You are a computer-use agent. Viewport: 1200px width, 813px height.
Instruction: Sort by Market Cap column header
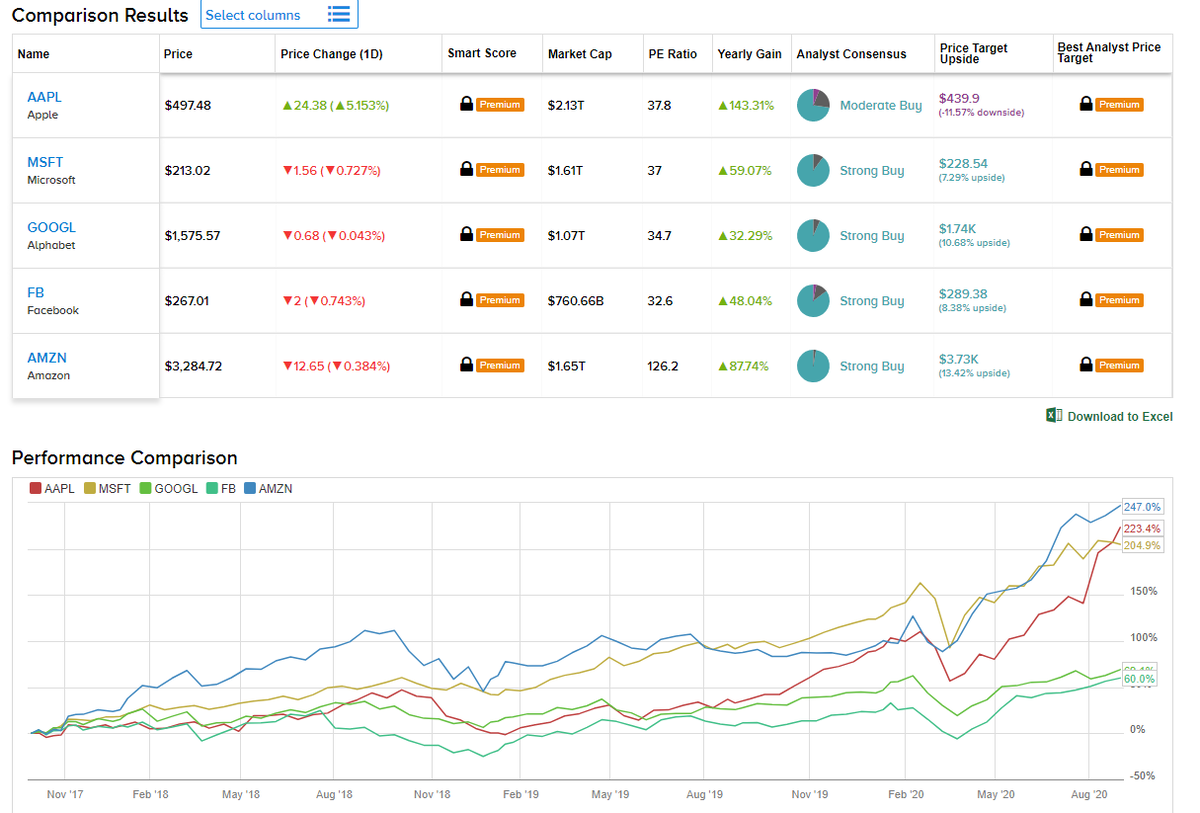point(580,54)
